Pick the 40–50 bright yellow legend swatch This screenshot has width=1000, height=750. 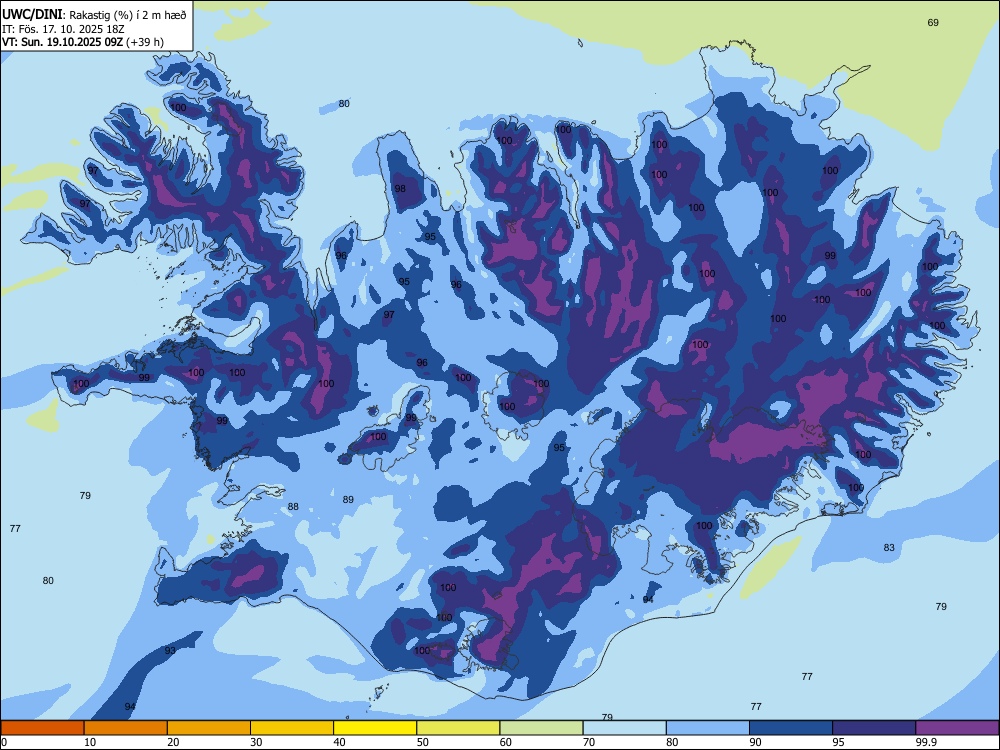coord(375,728)
